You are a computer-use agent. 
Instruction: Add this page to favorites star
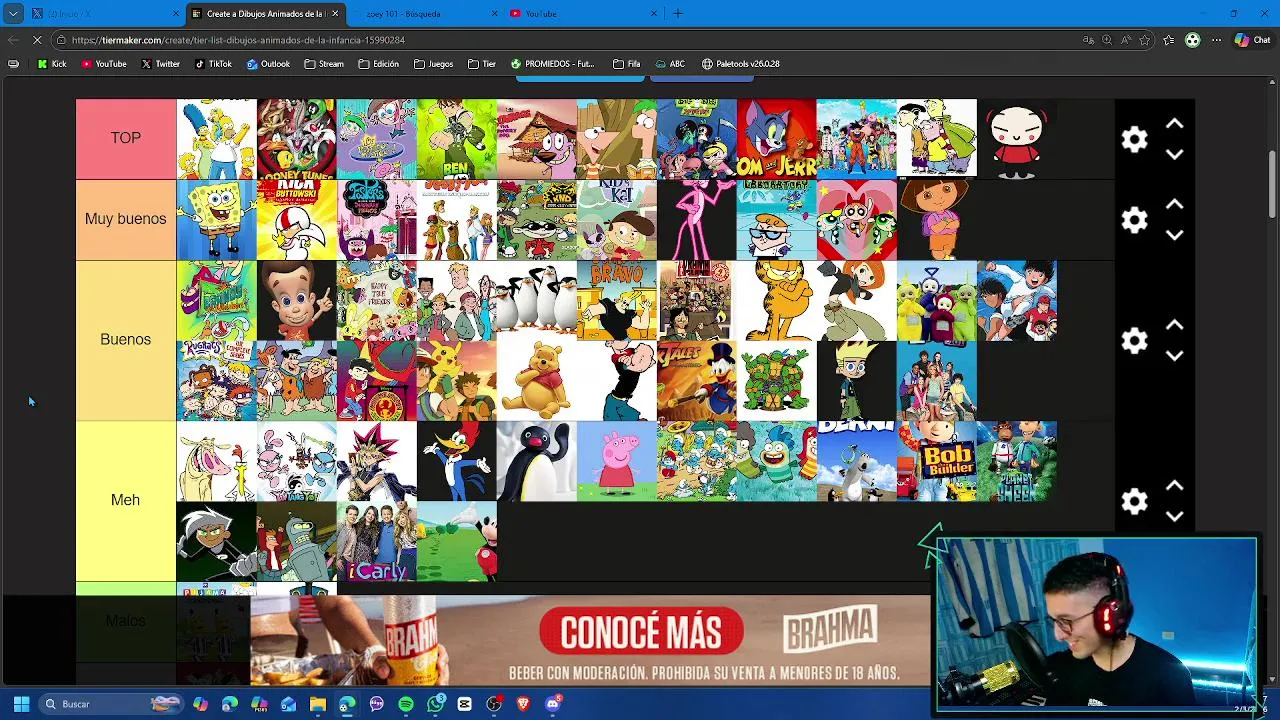click(1145, 40)
